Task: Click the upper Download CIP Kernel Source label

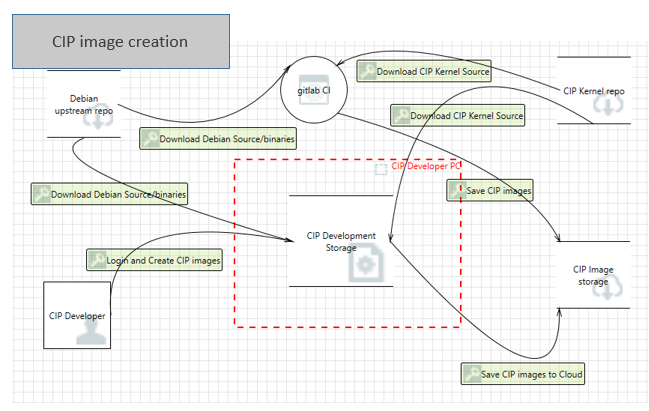Action: click(x=424, y=71)
